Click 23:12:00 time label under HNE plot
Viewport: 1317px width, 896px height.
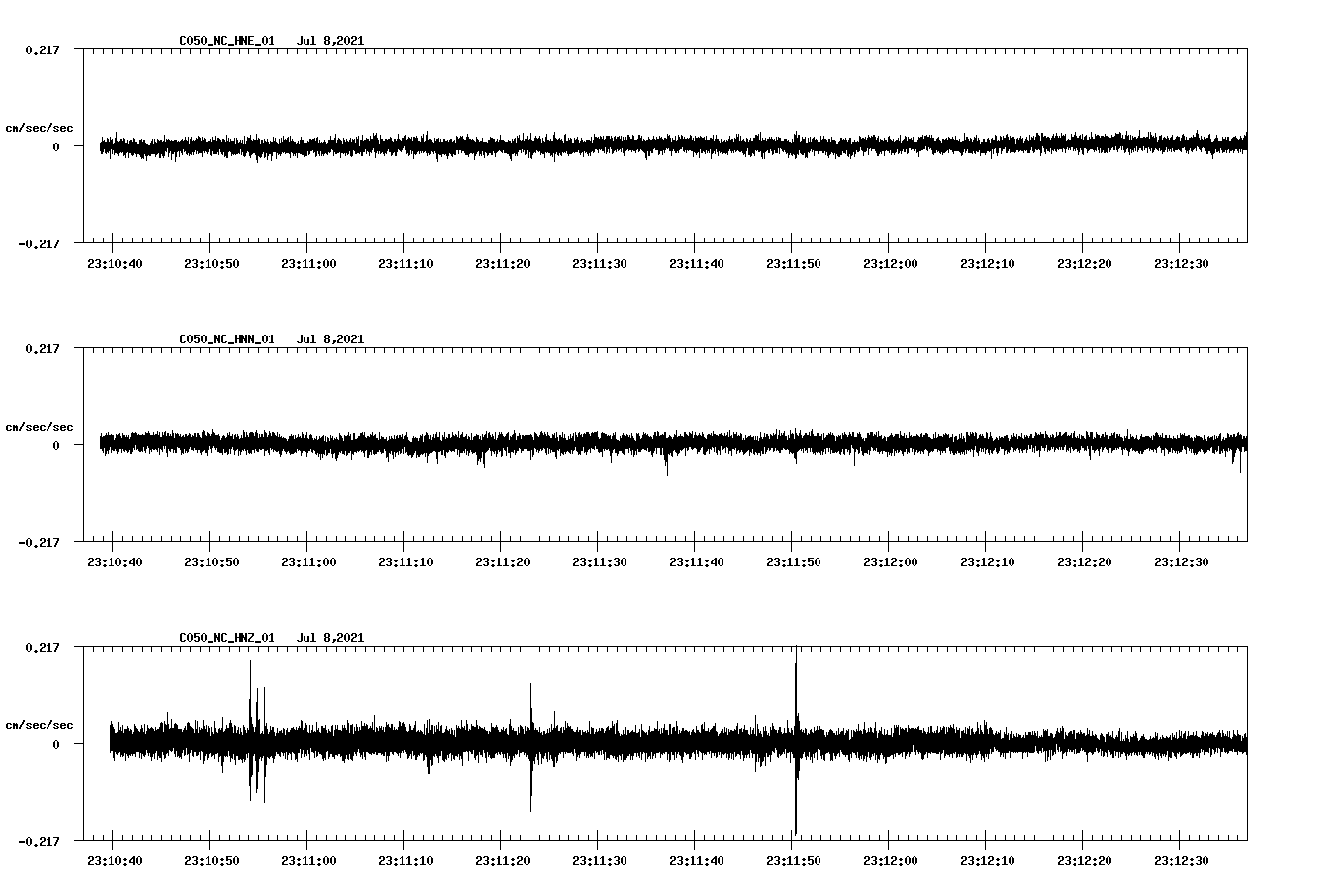point(890,263)
